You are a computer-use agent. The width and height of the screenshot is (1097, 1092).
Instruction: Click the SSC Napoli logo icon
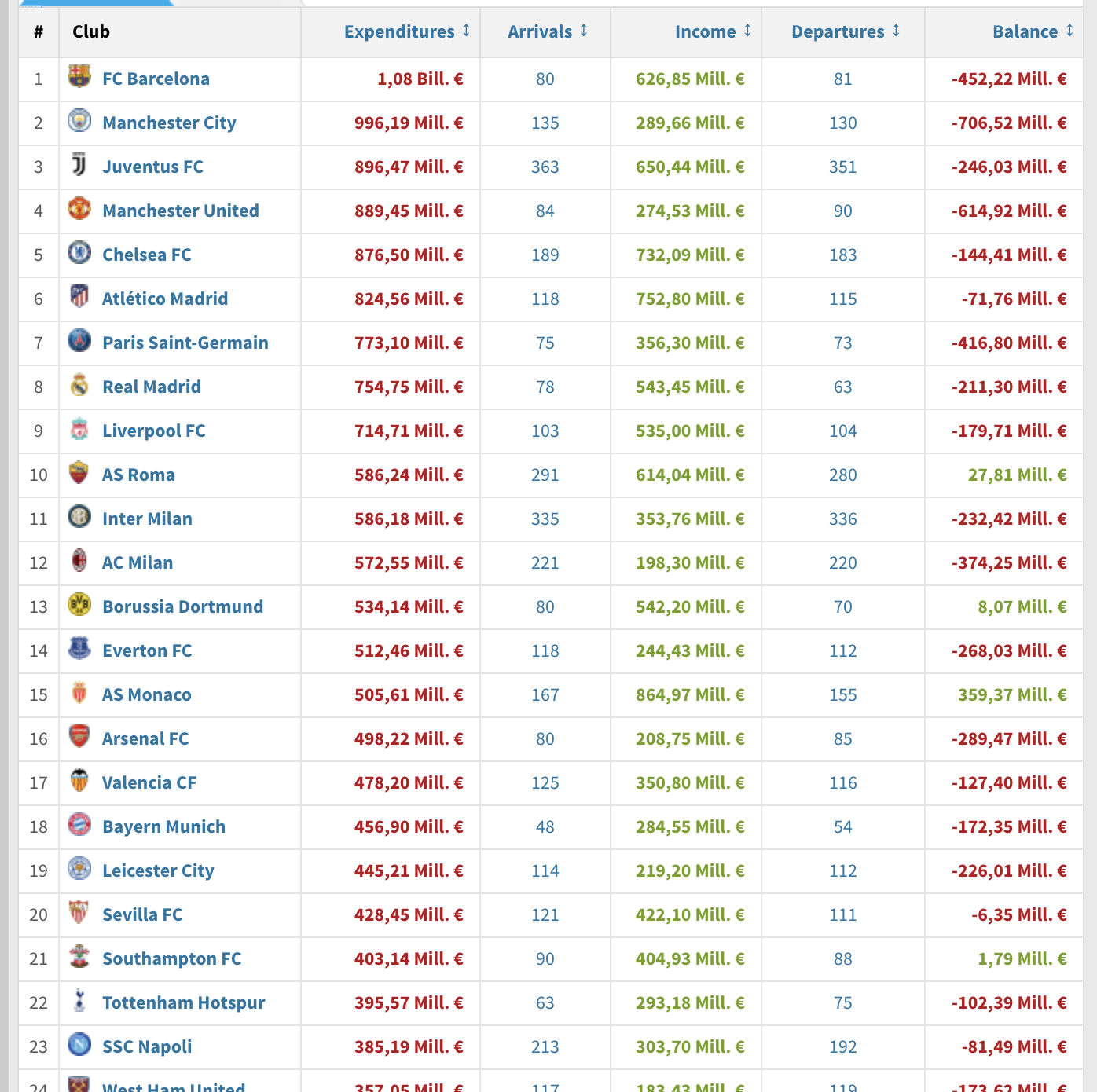[79, 1044]
